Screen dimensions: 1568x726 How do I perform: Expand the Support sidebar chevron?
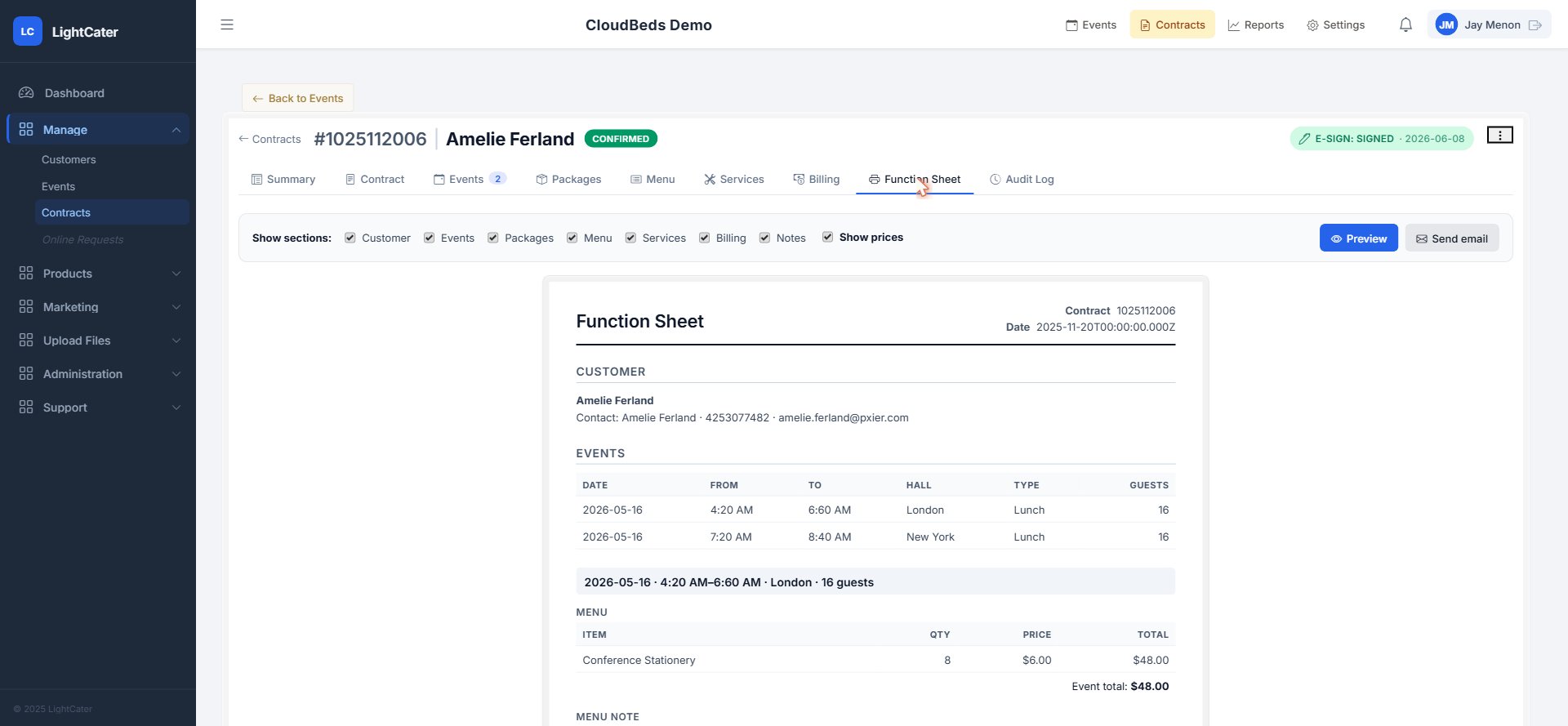[x=176, y=408]
